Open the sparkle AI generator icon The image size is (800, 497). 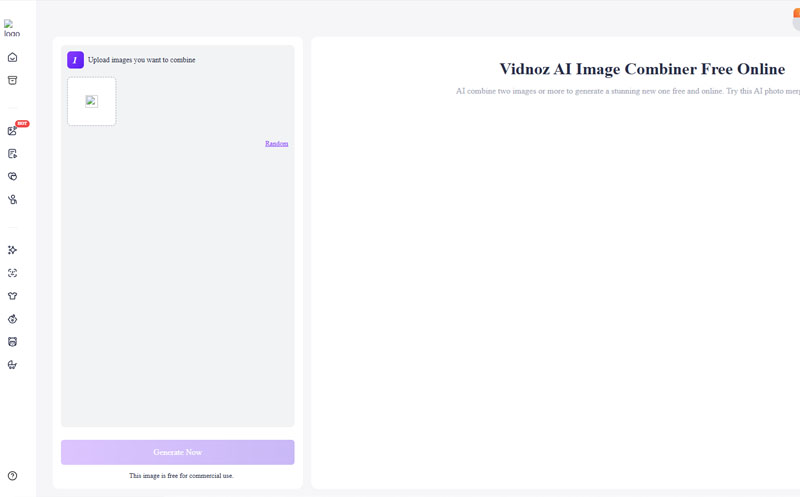point(13,250)
